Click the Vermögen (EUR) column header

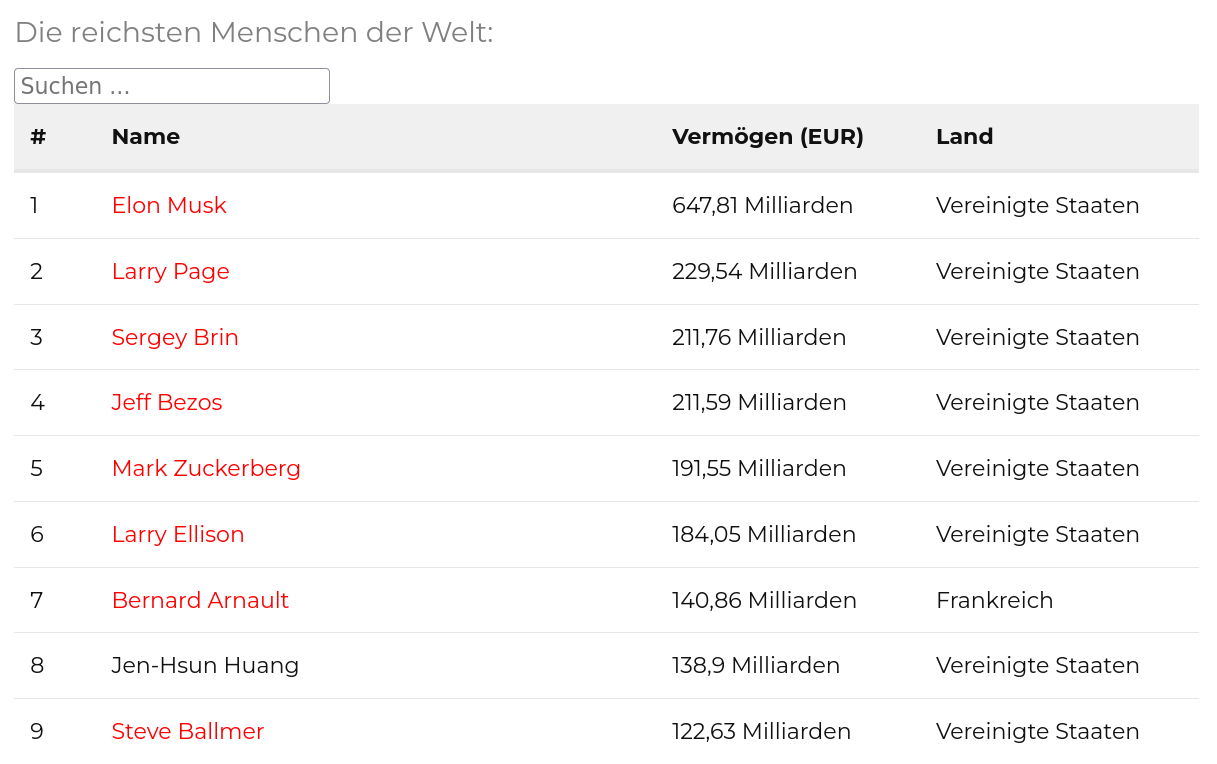(767, 137)
